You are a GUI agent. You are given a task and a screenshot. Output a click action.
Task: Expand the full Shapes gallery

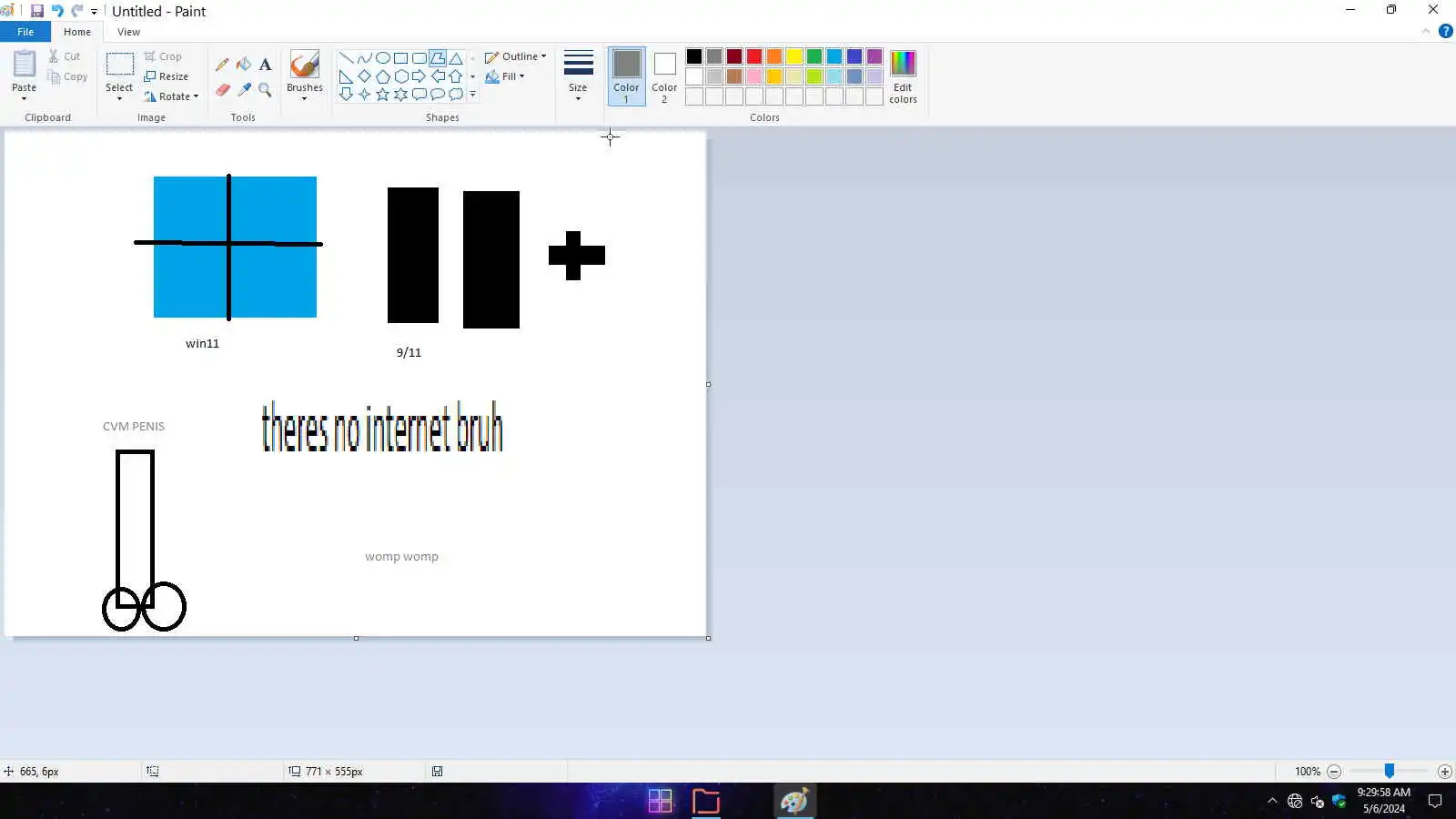[x=472, y=95]
